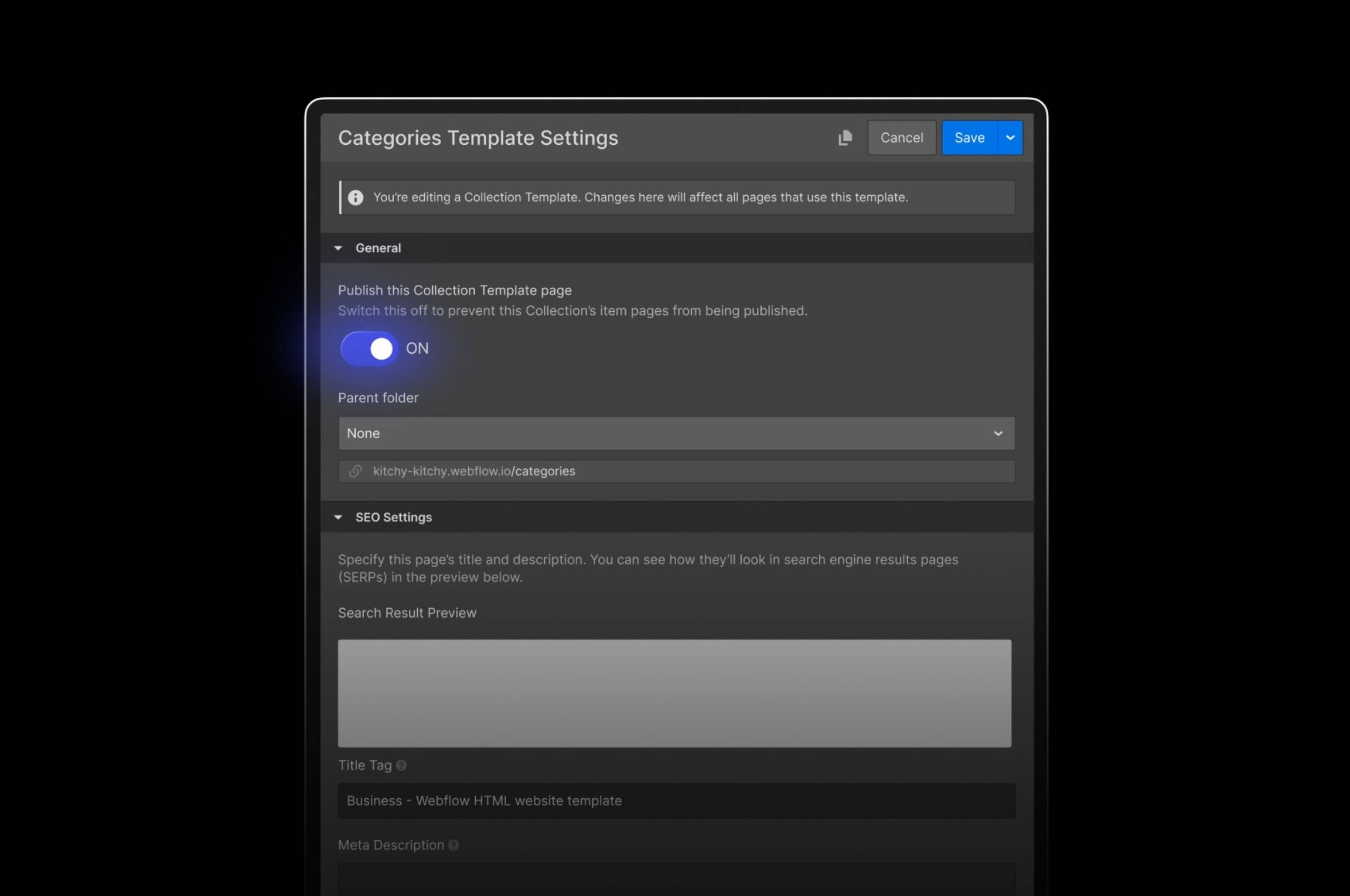Click the Meta Description help icon
This screenshot has width=1350, height=896.
[x=454, y=845]
